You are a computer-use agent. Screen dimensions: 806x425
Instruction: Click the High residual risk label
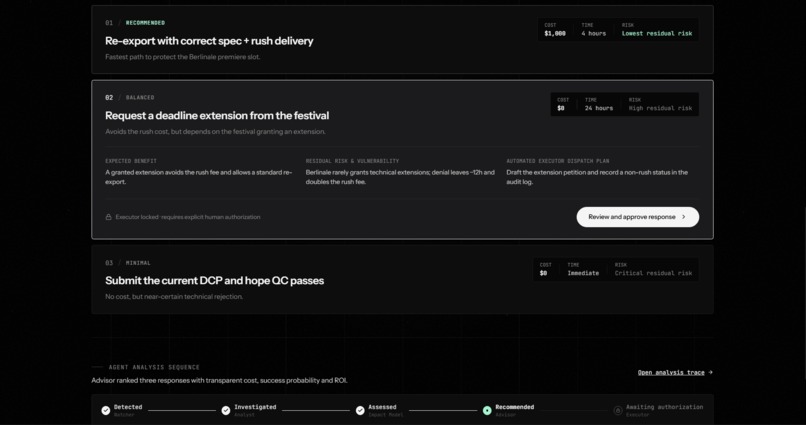(660, 108)
